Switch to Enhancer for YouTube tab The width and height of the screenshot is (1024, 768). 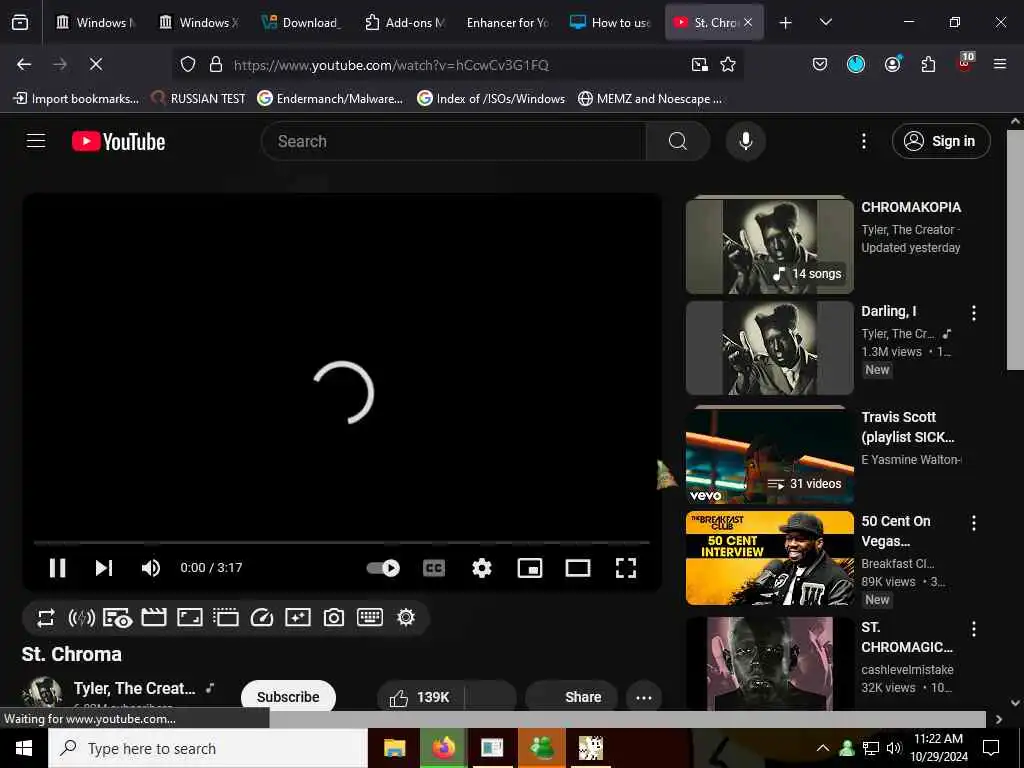pyautogui.click(x=507, y=22)
